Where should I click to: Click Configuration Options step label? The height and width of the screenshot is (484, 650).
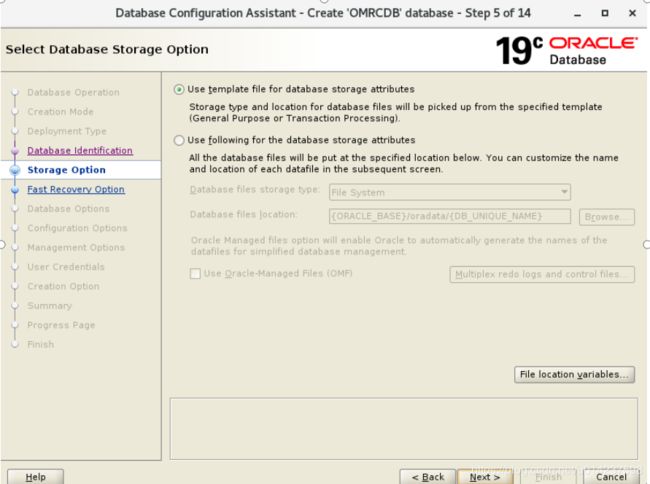77,228
